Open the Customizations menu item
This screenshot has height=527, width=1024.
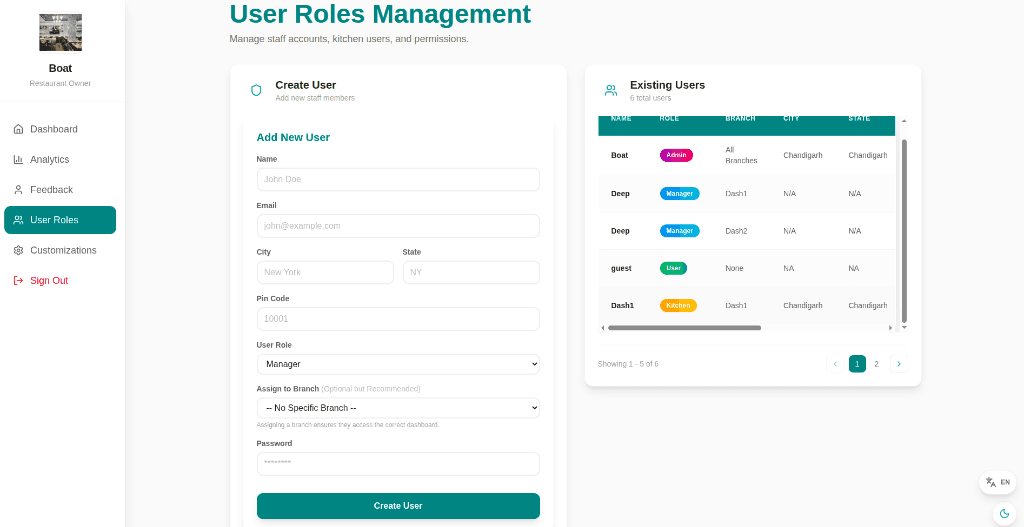60,250
